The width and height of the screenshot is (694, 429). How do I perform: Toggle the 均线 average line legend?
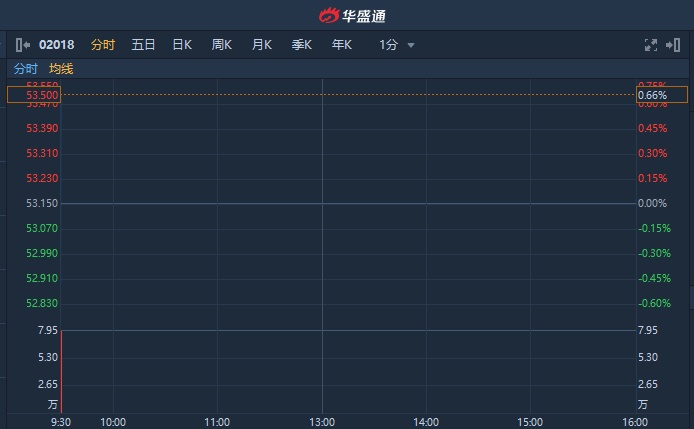[x=61, y=69]
